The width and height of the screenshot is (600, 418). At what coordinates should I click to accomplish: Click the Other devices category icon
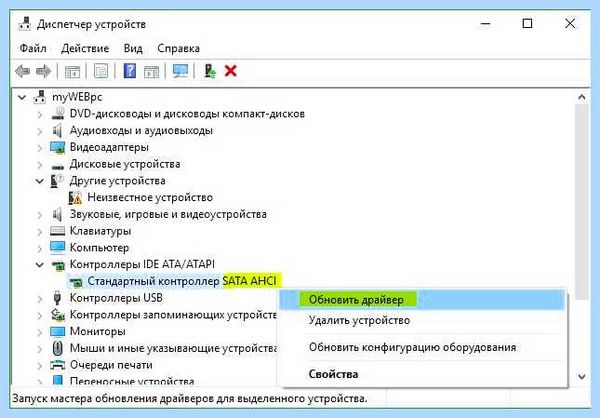pyautogui.click(x=57, y=181)
